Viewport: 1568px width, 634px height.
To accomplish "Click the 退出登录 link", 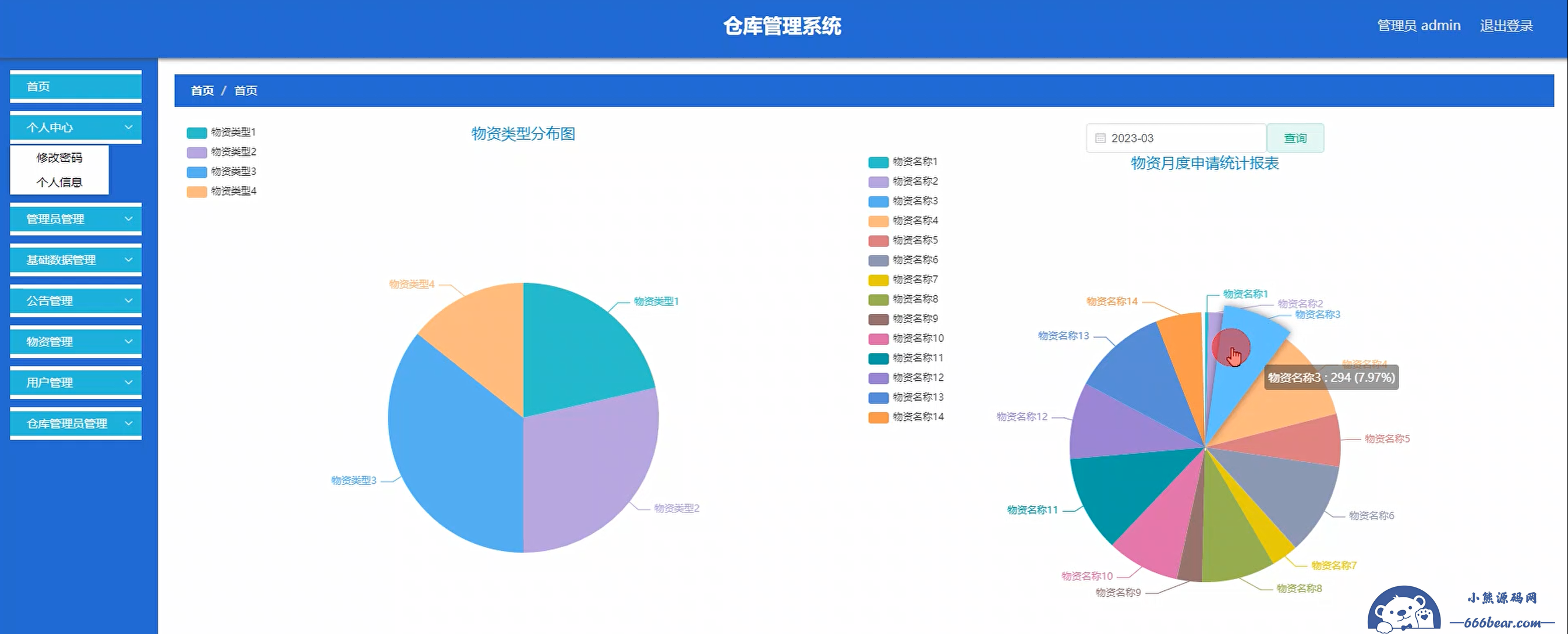I will coord(1506,26).
